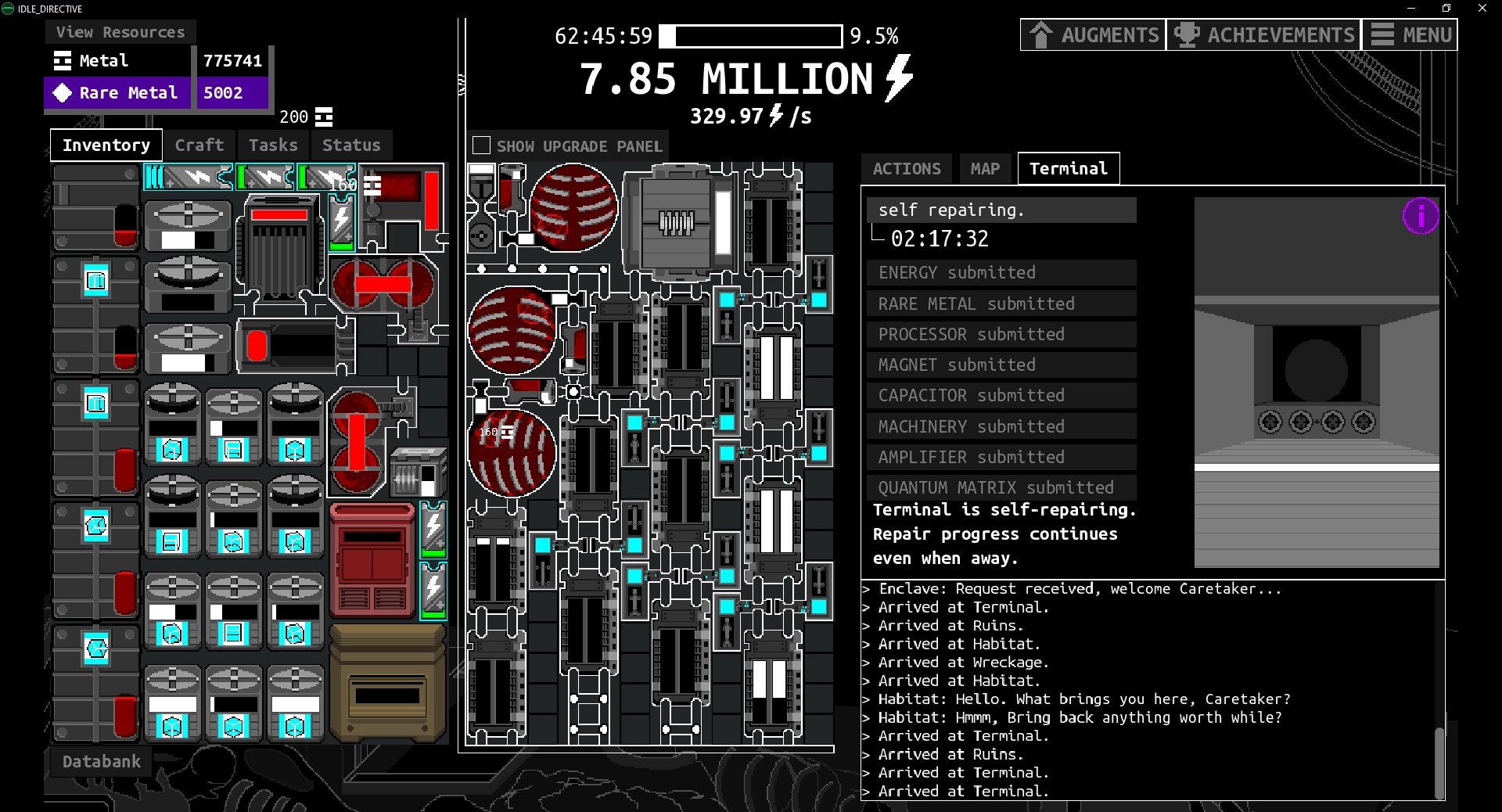Click the 'Arrived at Wreckage.' log line
Screen dimensions: 1502x812
[955, 663]
